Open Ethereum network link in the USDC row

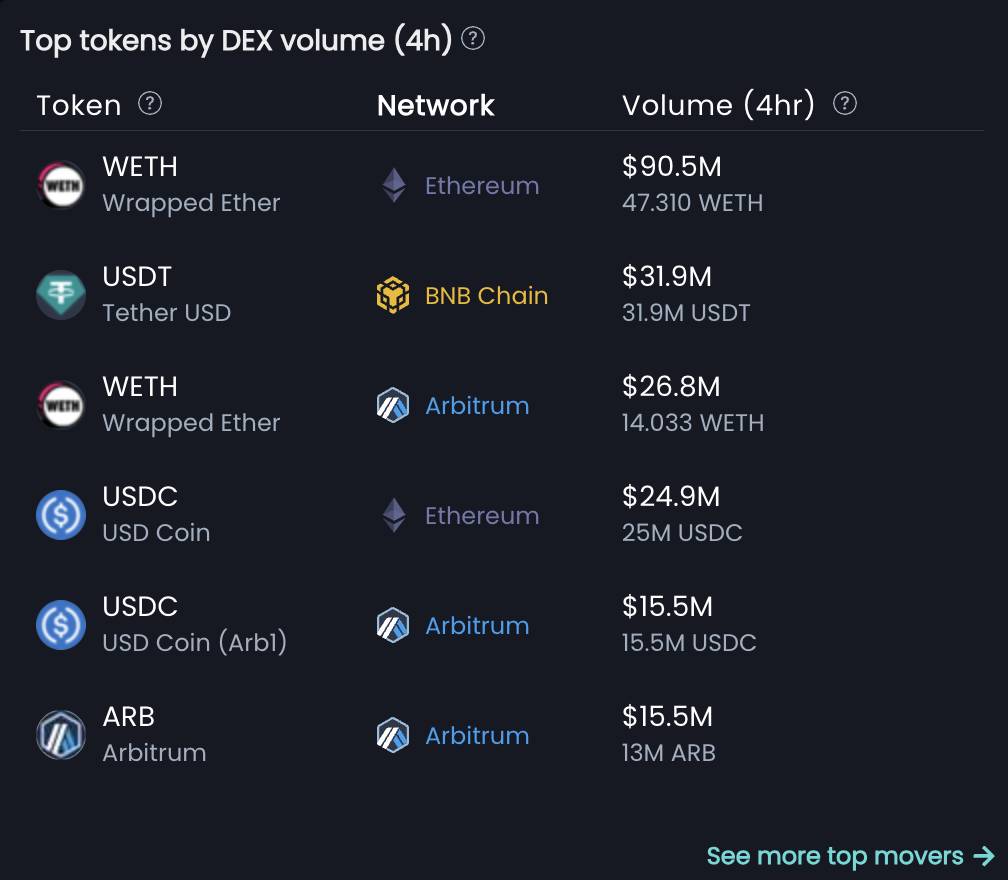coord(482,516)
